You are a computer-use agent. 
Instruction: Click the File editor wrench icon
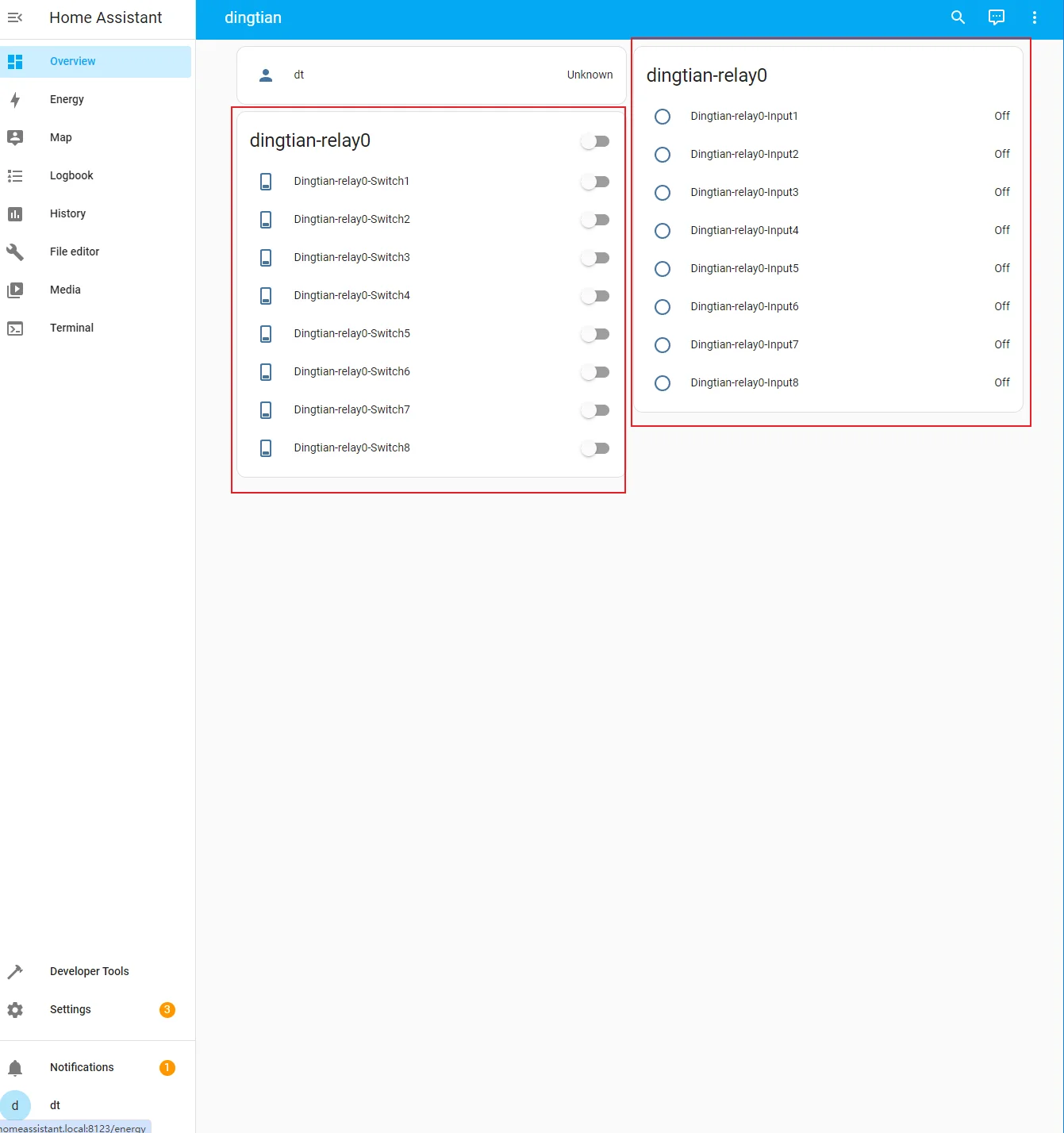coord(15,252)
